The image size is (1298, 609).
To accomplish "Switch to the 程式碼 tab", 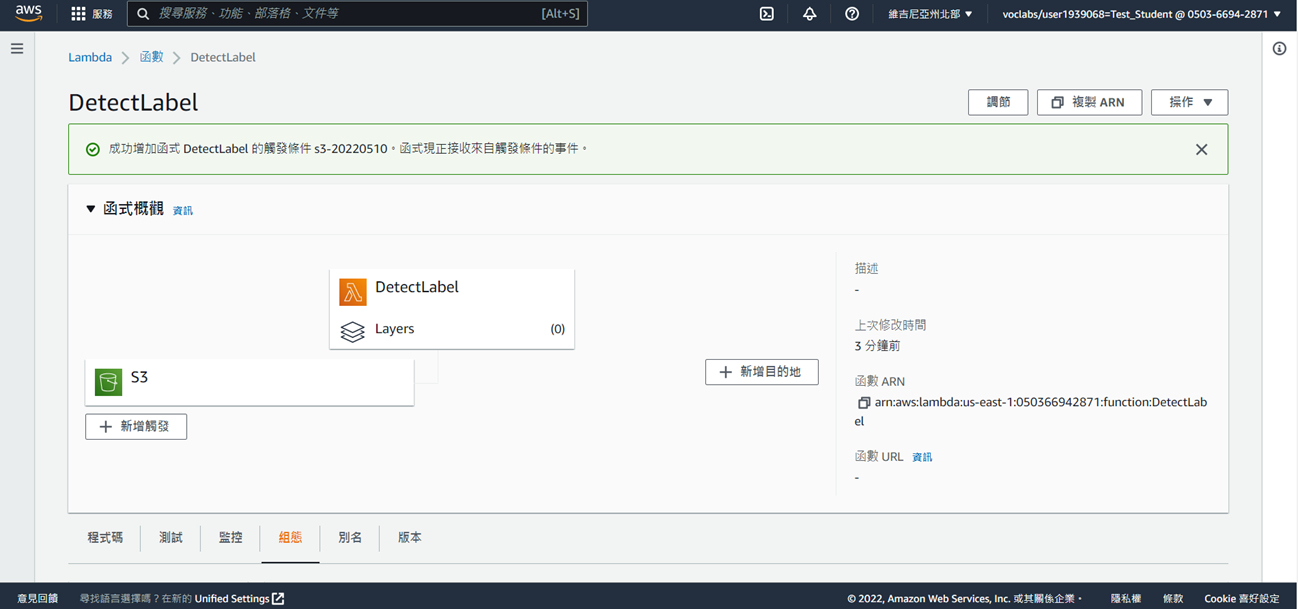I will (105, 537).
